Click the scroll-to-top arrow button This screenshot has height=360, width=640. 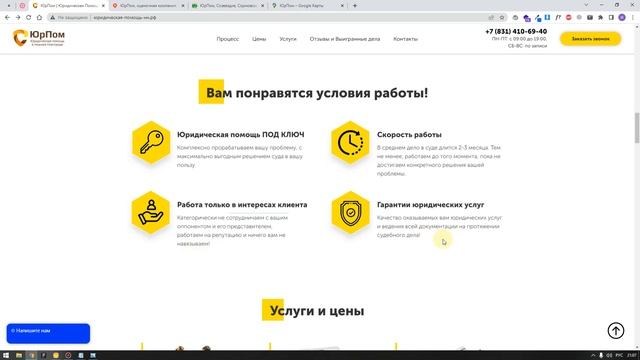pyautogui.click(x=616, y=331)
